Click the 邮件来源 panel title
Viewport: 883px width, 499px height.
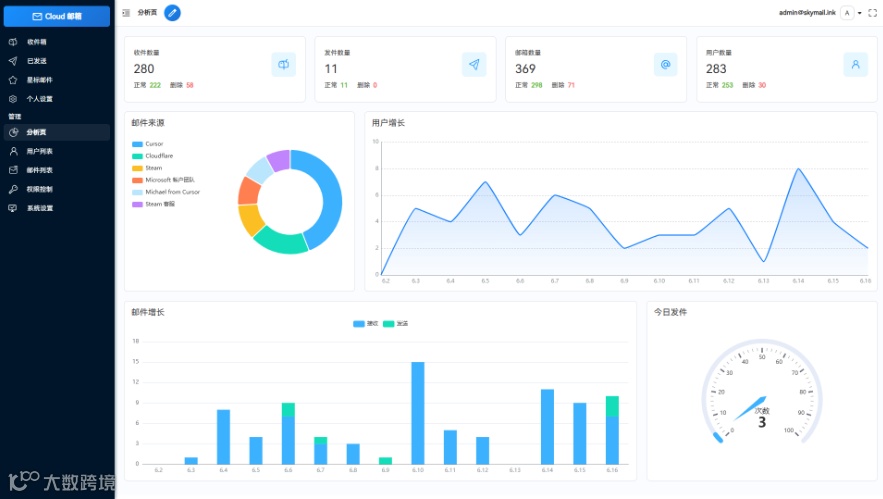click(148, 123)
